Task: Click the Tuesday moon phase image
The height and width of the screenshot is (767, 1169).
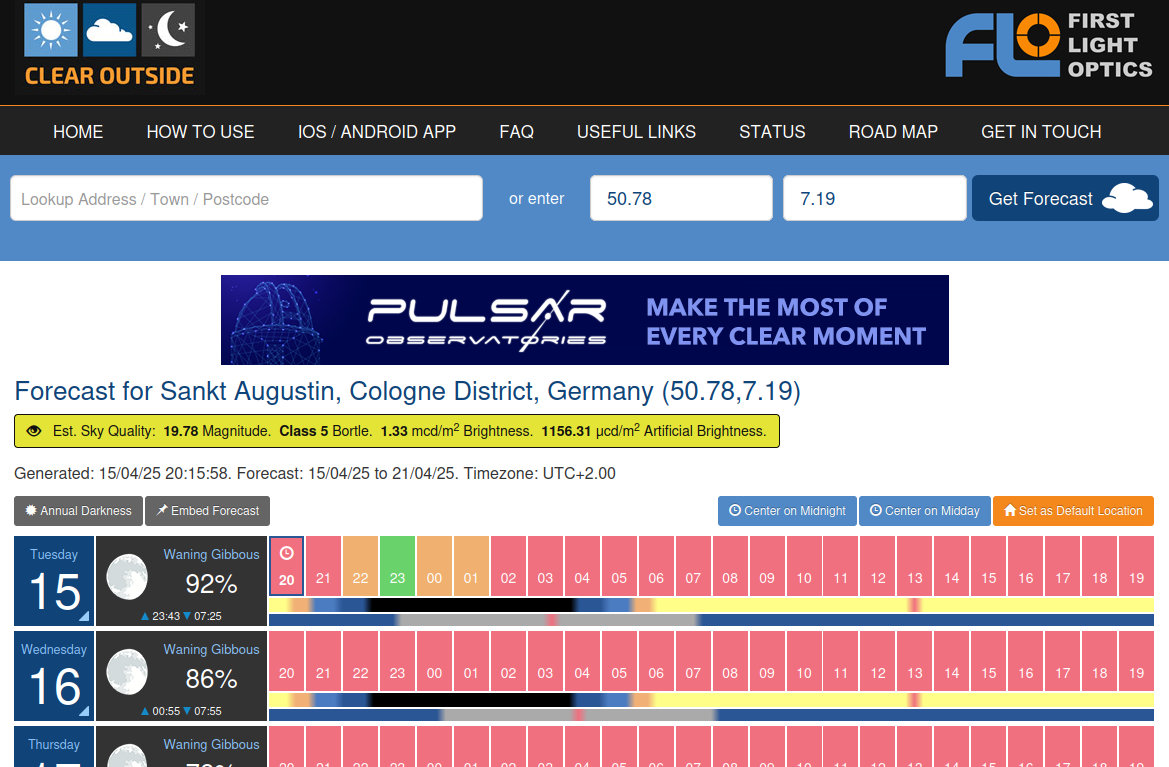Action: 127,576
